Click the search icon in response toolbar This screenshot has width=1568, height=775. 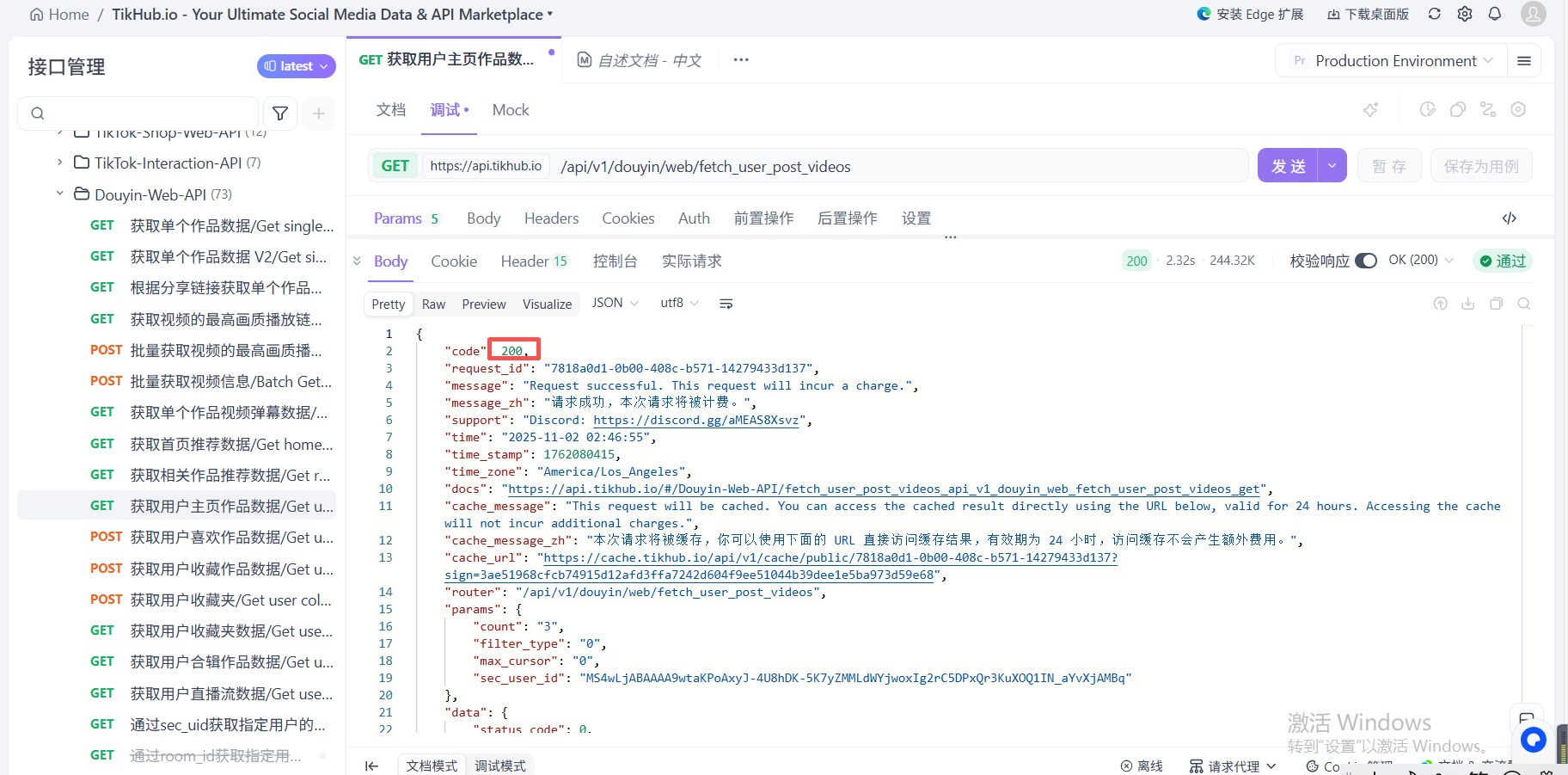click(x=1523, y=304)
